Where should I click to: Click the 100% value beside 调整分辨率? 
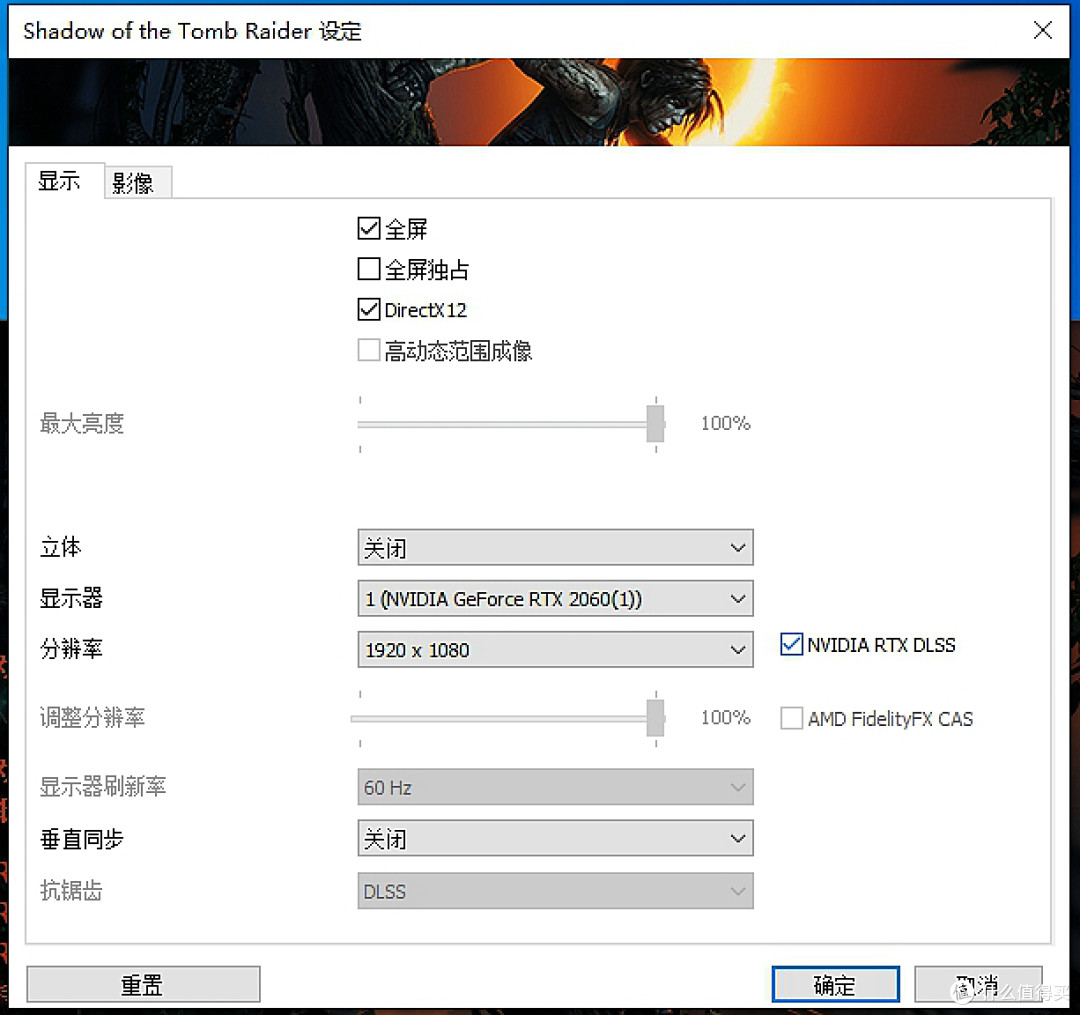[x=725, y=718]
